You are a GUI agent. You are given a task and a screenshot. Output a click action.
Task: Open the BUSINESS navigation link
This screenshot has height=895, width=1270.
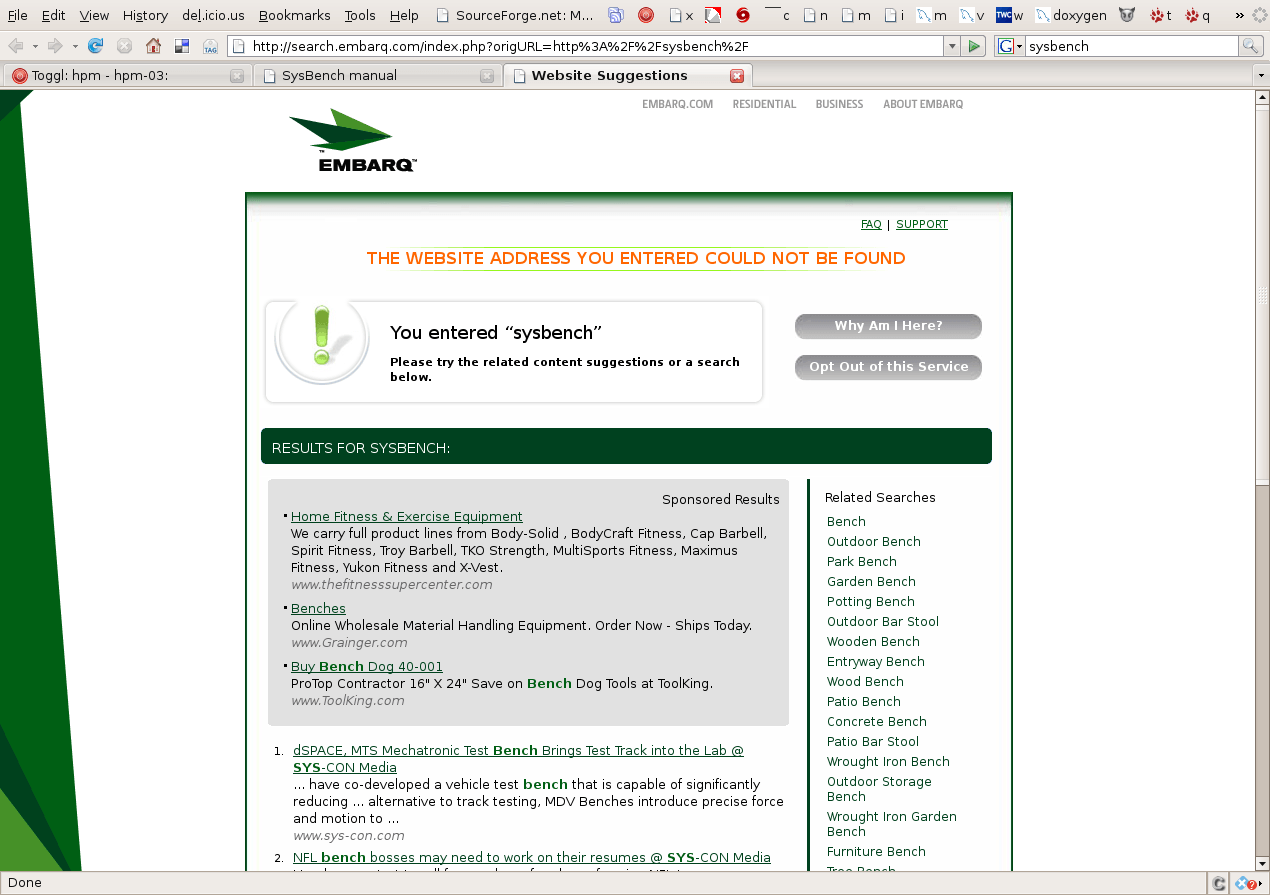[839, 104]
